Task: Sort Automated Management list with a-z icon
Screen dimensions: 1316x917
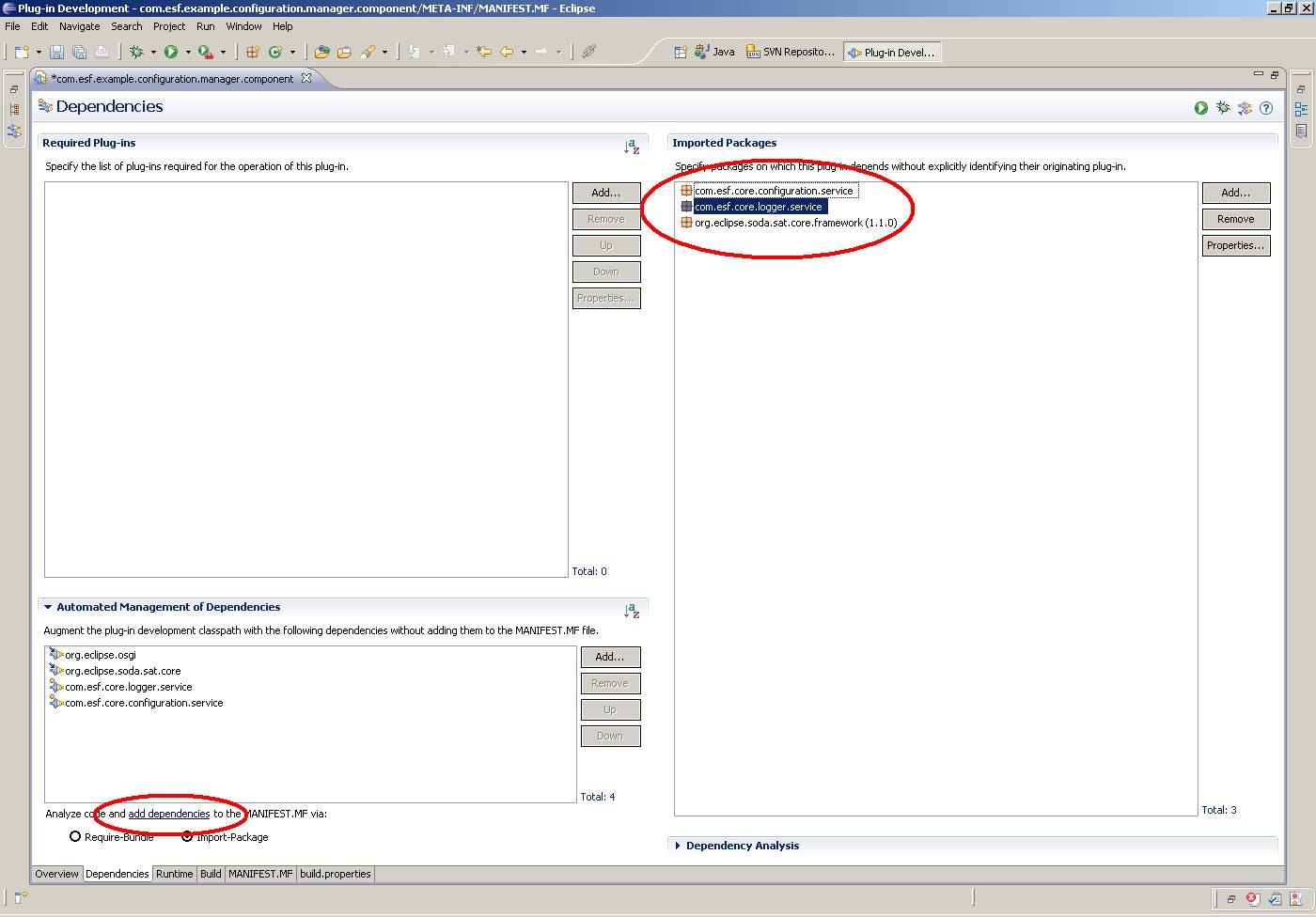Action: (x=632, y=611)
